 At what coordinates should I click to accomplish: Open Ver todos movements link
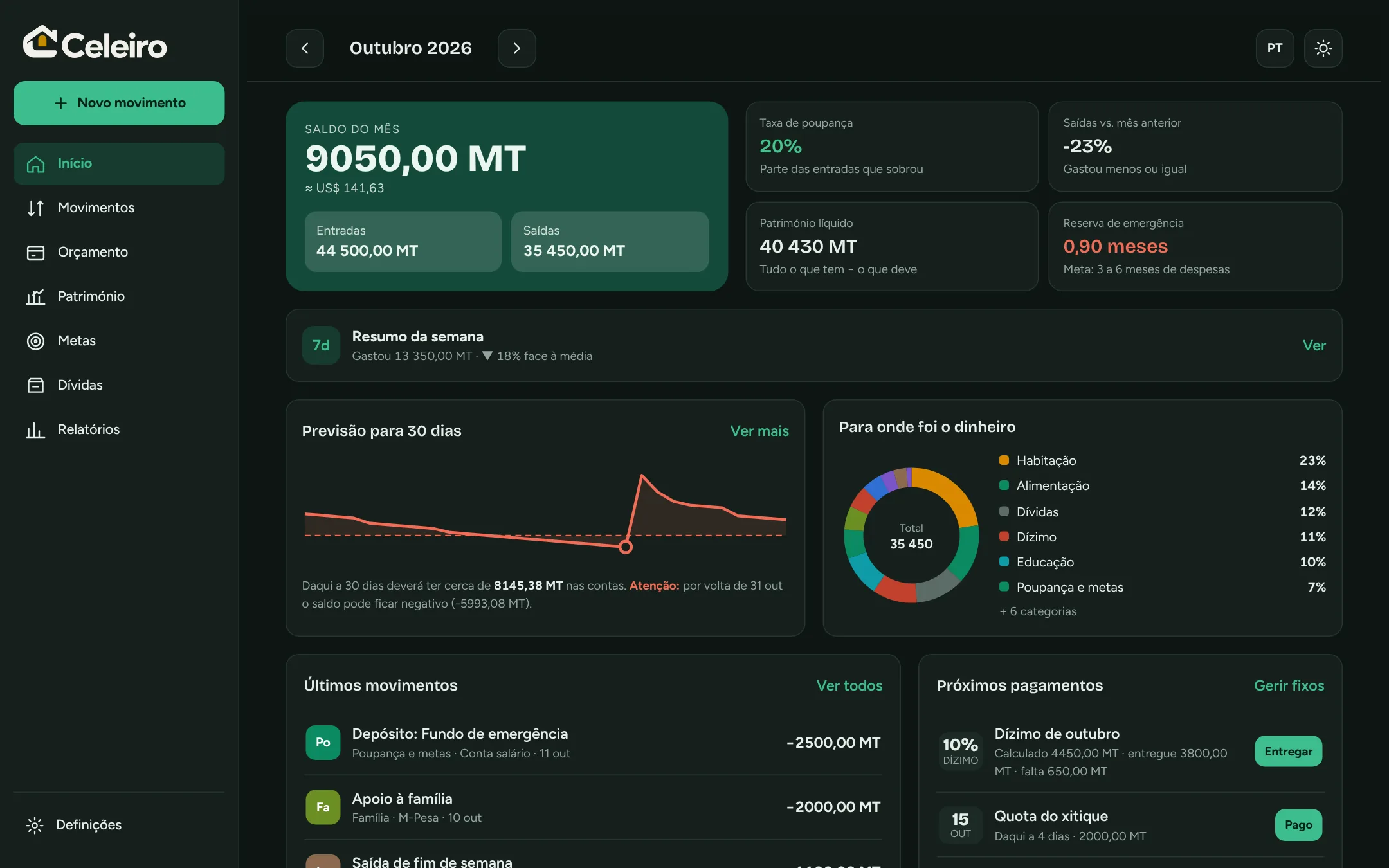coord(849,685)
